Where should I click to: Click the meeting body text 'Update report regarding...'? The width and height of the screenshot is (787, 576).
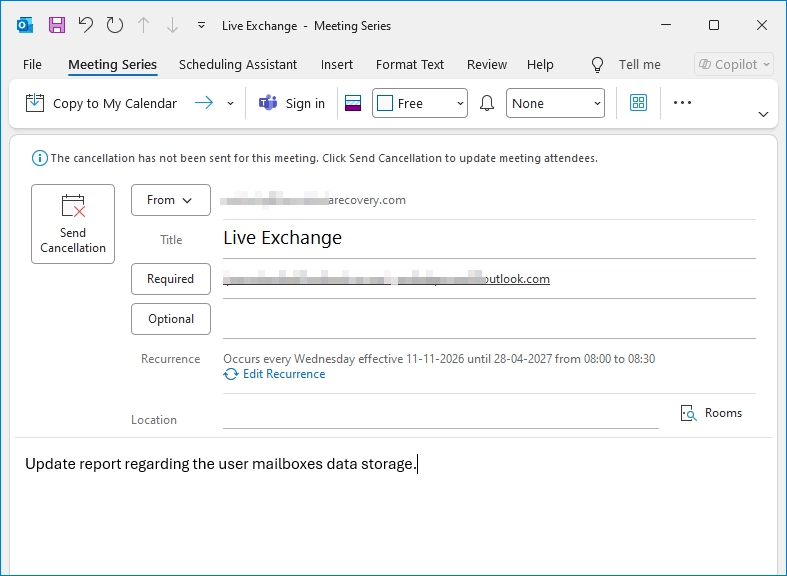(221, 464)
